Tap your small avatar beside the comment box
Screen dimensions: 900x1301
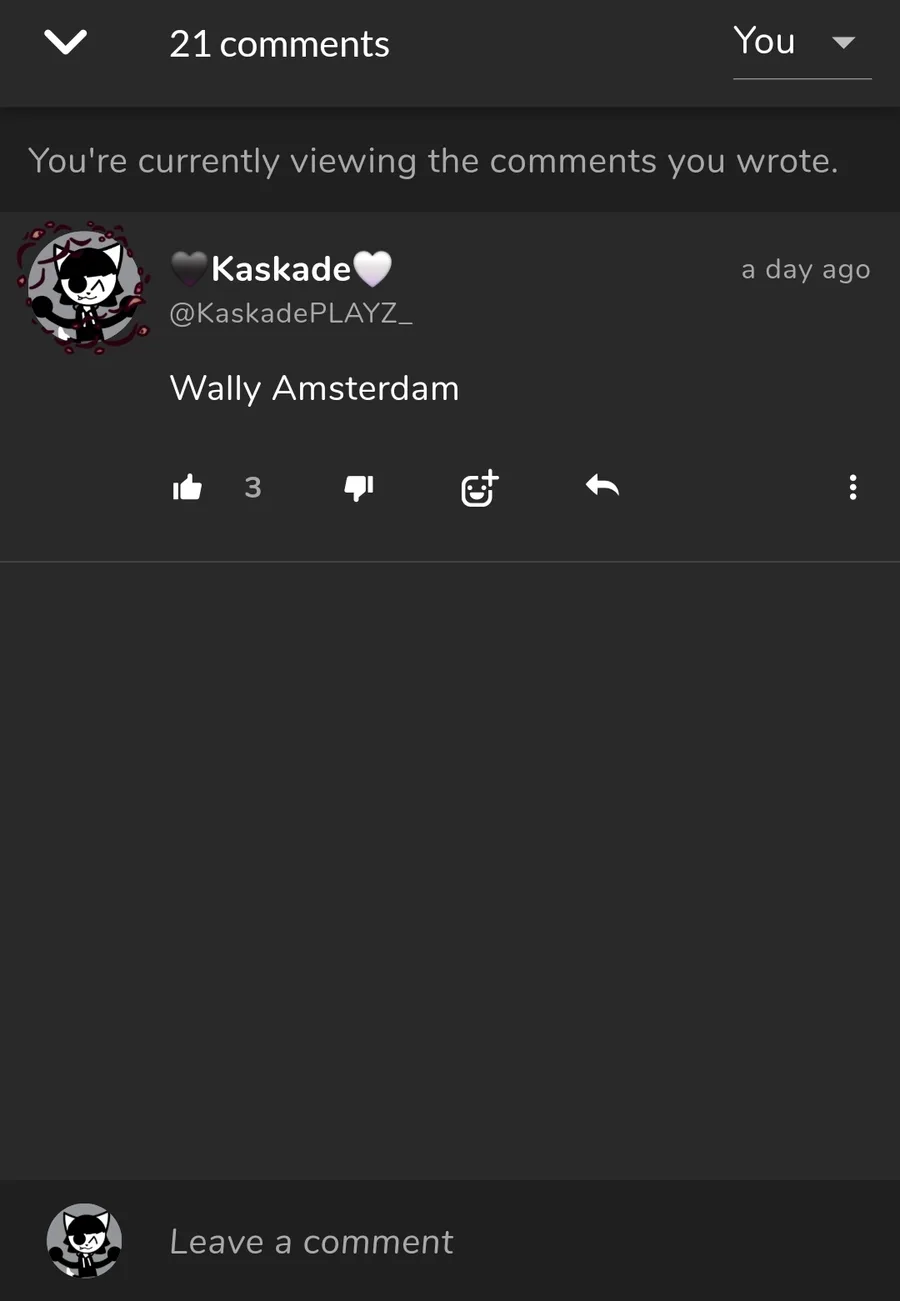pos(84,1241)
